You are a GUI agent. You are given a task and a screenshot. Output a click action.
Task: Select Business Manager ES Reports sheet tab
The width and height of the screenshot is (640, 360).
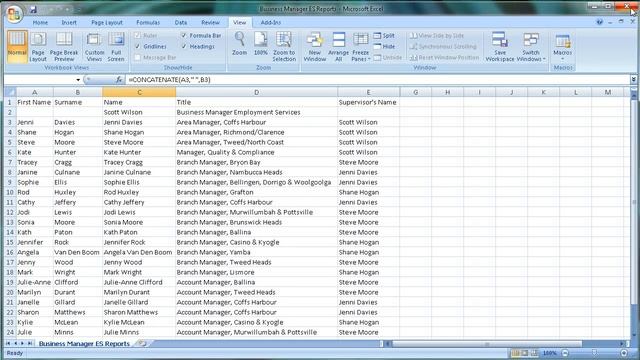tap(84, 344)
